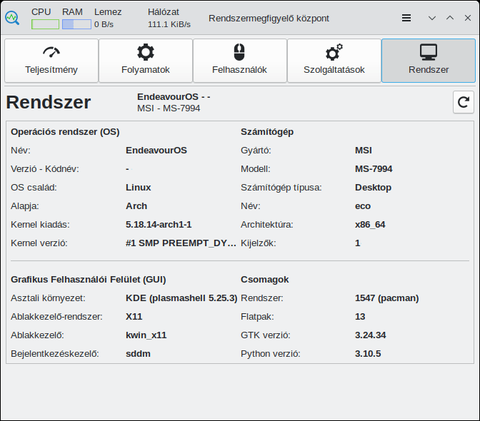Switch to the Felhasználók tab
Viewport: 480px width, 421px height.
pos(240,60)
